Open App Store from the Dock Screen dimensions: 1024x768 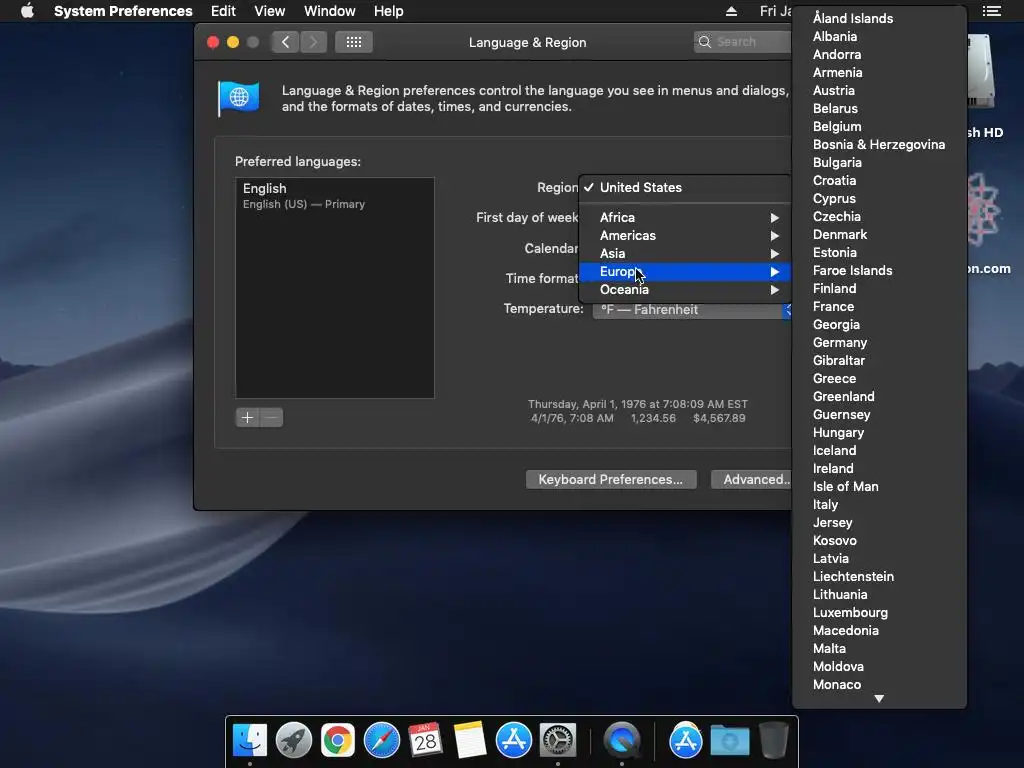(x=513, y=741)
